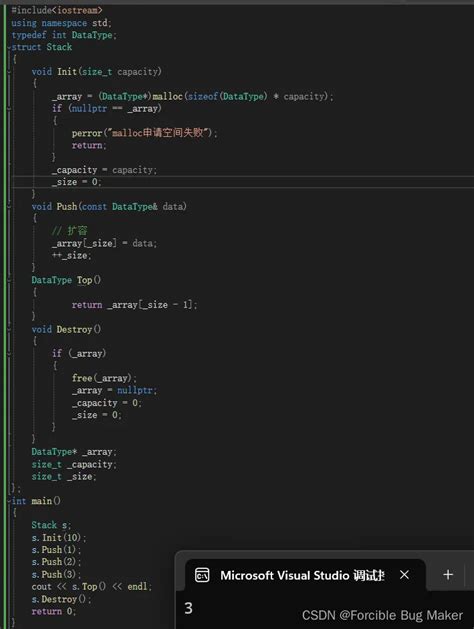
Task: Click the console output value 3
Action: 188,608
